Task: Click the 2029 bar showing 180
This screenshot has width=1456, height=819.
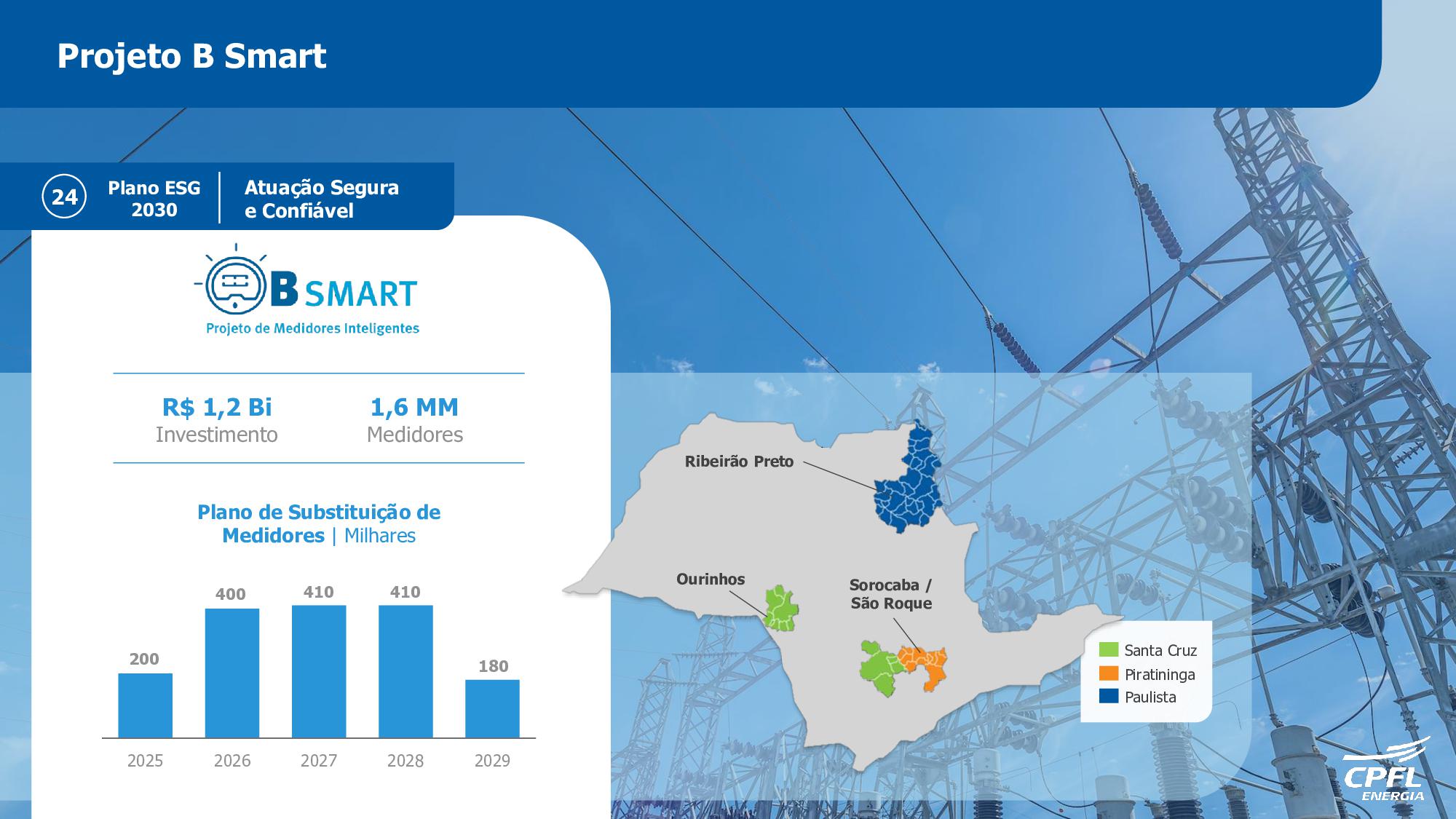Action: 492,708
